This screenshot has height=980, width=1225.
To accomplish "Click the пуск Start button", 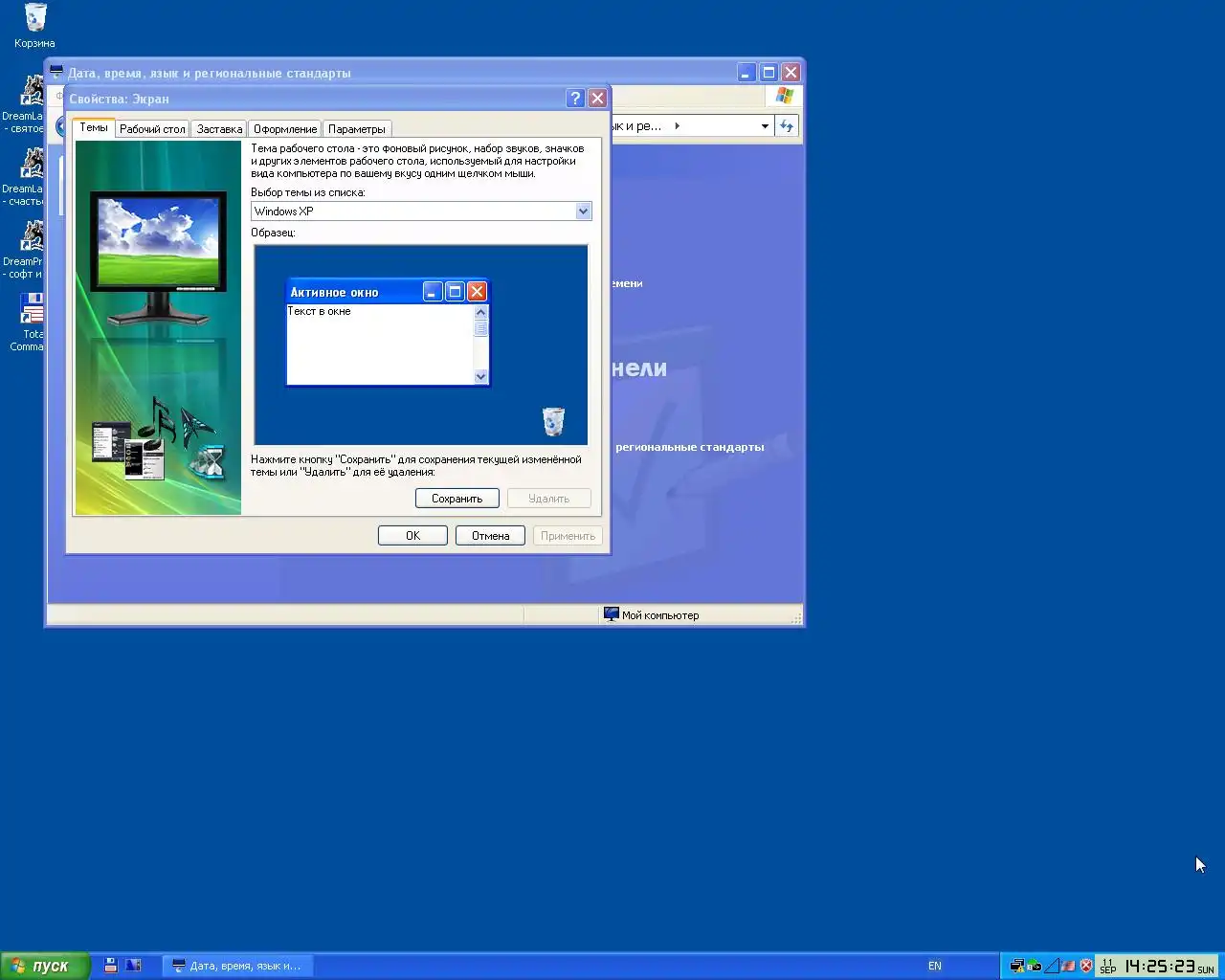I will click(45, 966).
